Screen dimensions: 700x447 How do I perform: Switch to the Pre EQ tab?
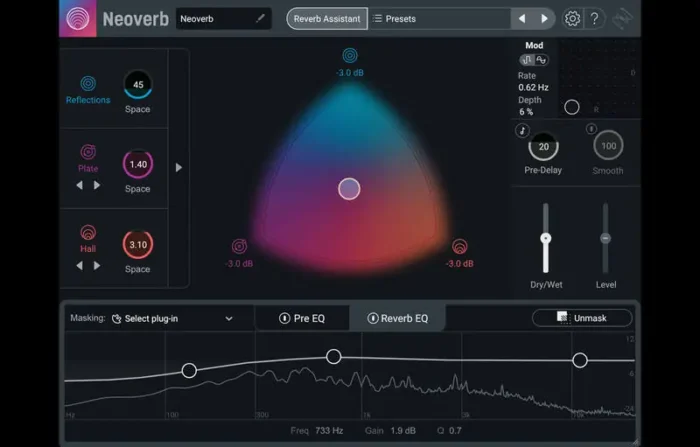[x=301, y=319]
